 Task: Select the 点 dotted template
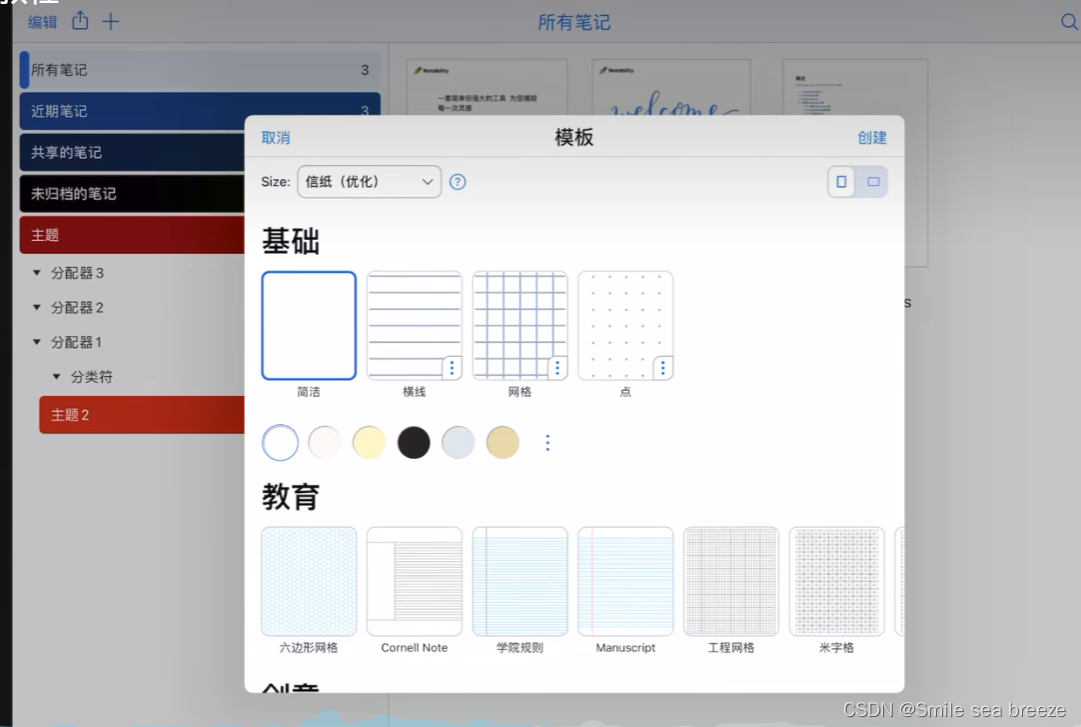tap(625, 325)
